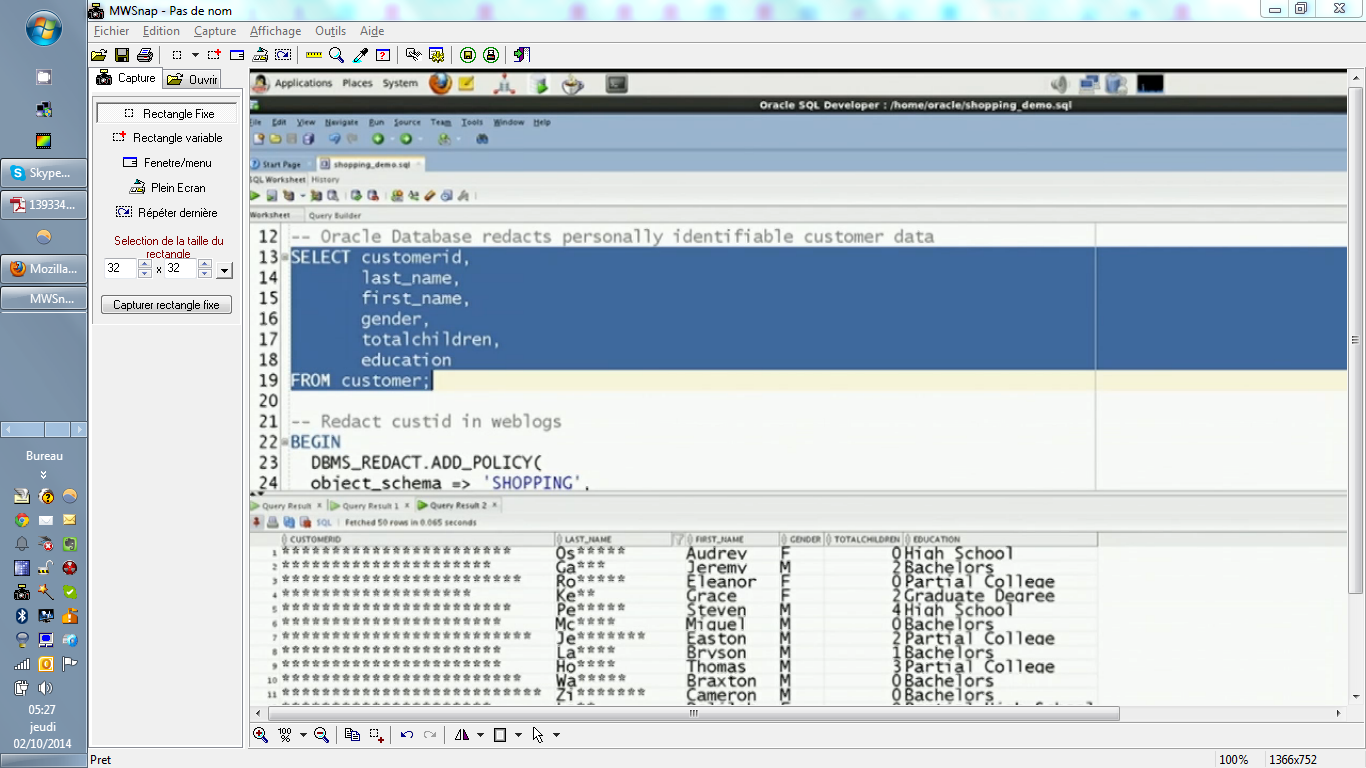
Task: Click the repeat last capture toolbar icon
Action: click(283, 55)
